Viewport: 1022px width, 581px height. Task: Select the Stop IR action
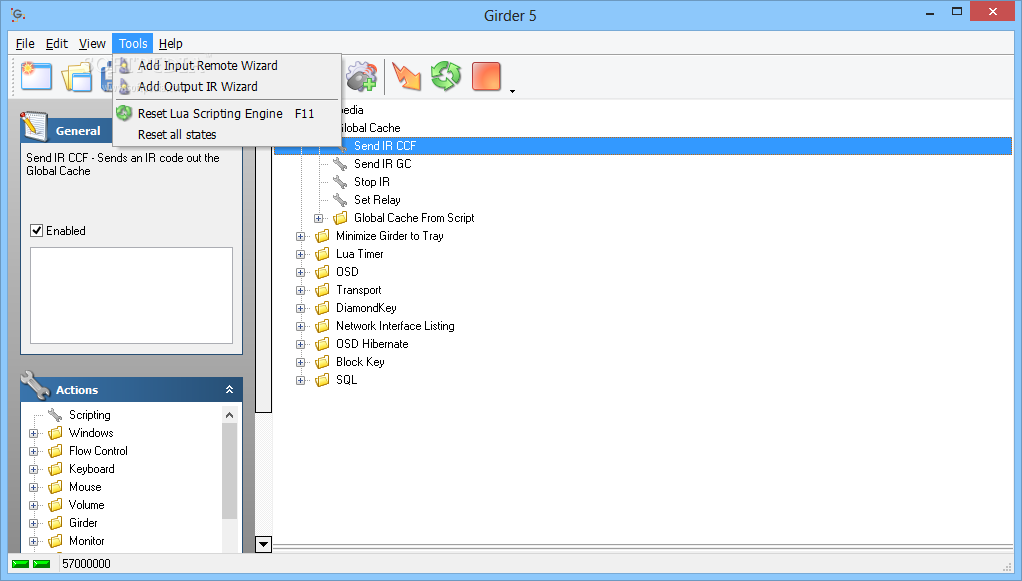click(372, 182)
